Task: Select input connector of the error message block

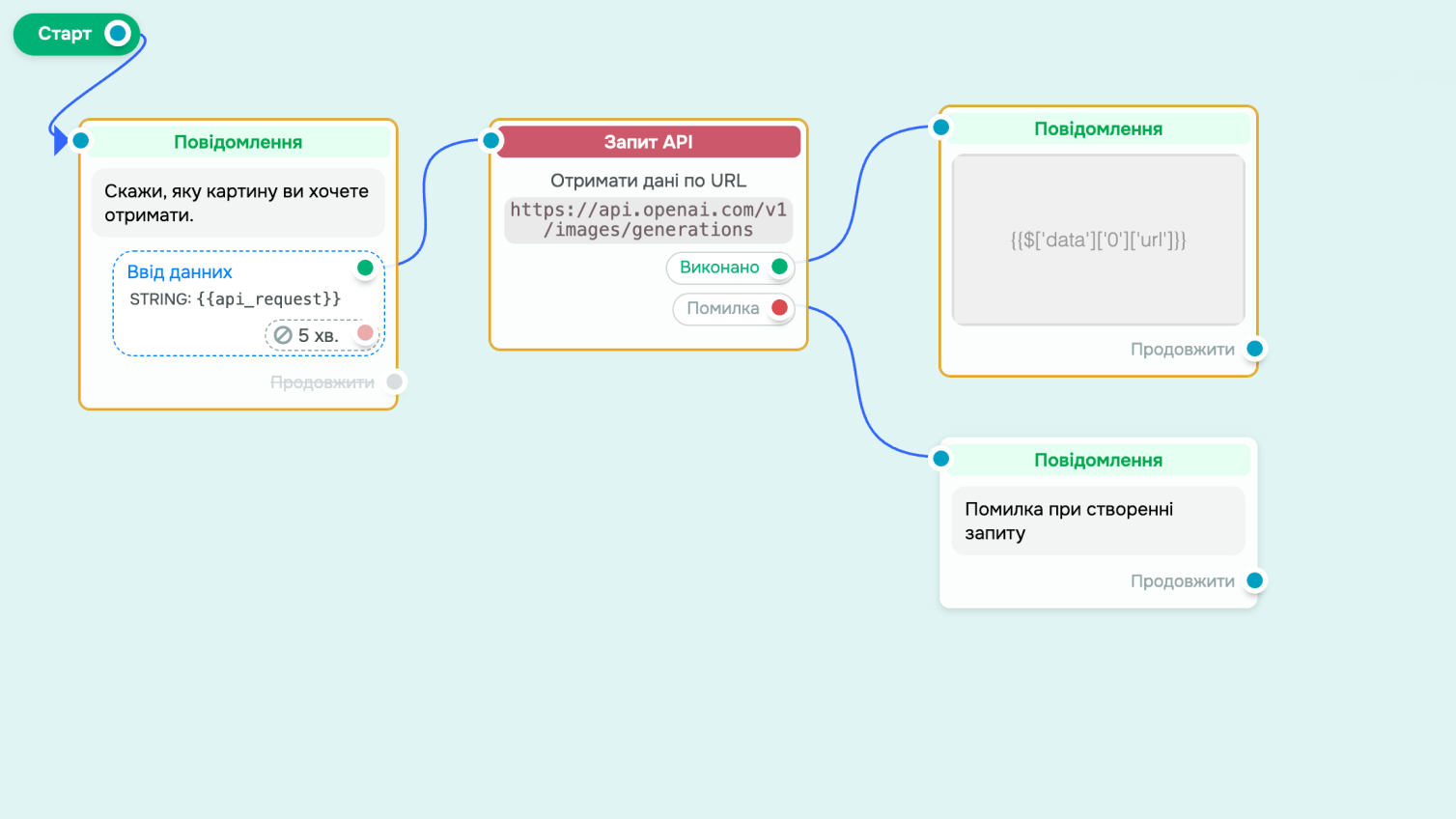Action: (x=941, y=459)
